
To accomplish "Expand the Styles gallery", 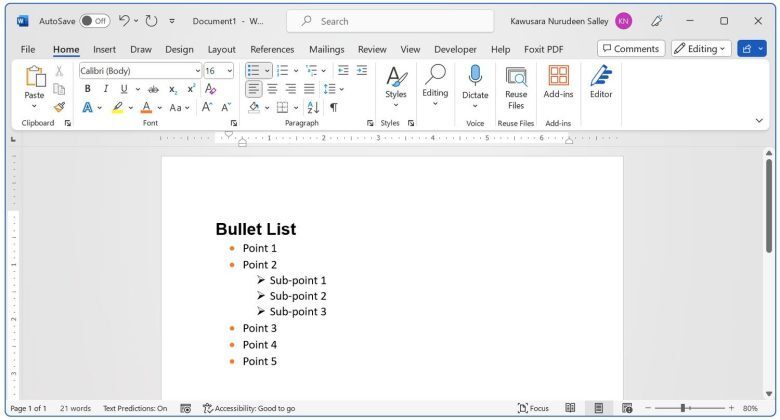I will pyautogui.click(x=396, y=87).
